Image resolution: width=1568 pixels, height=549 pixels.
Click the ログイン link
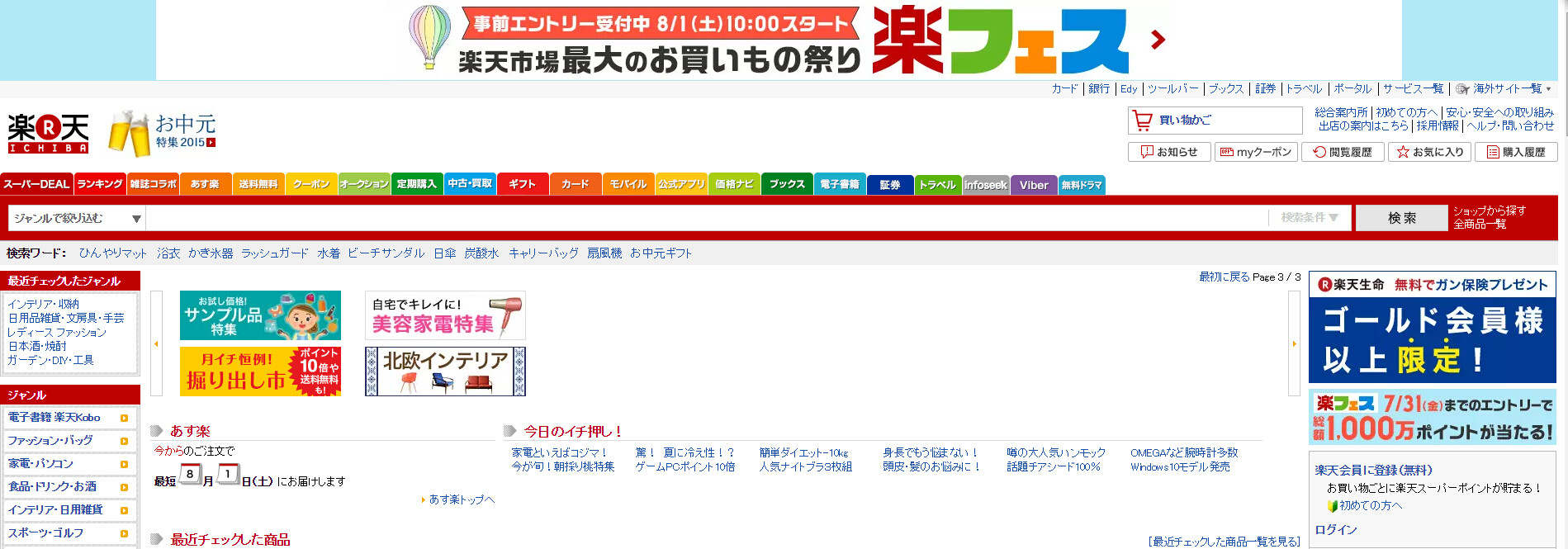coord(1336,529)
